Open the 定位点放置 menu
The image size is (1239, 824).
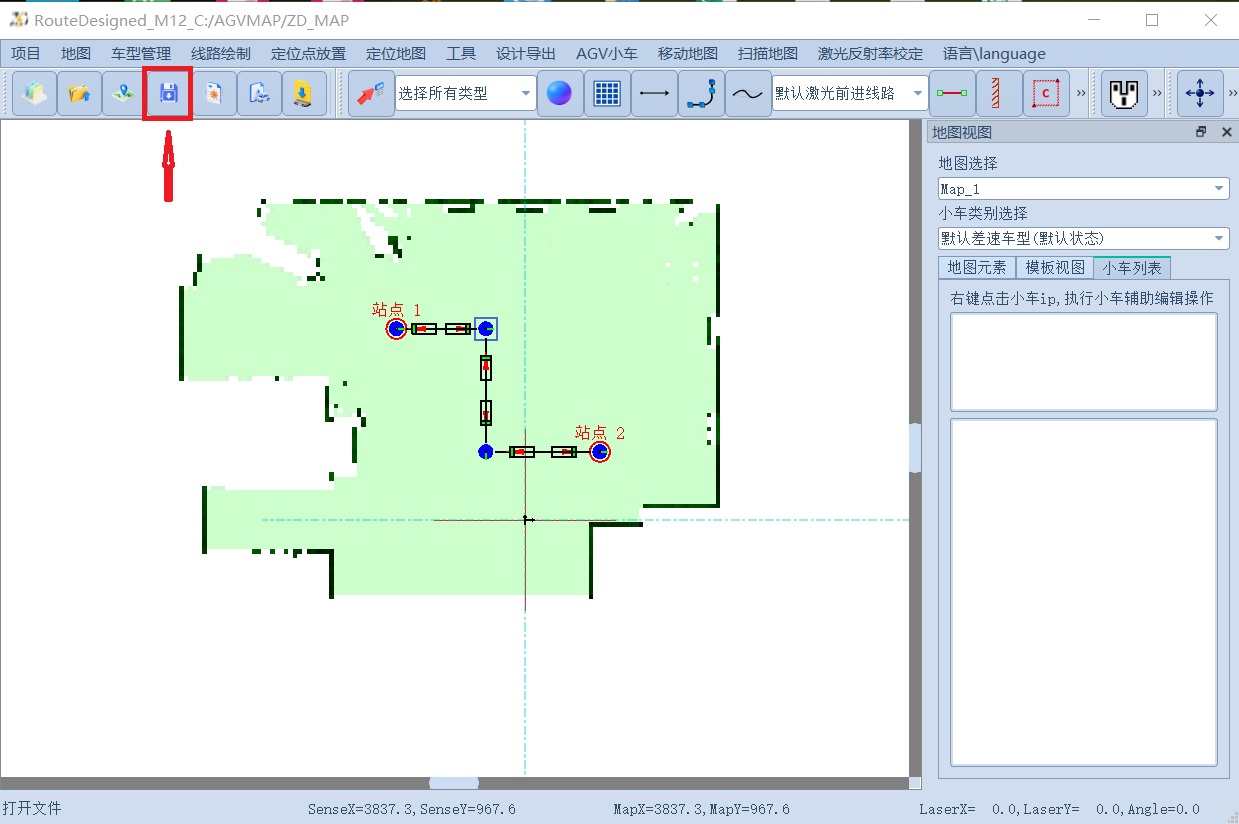(308, 54)
